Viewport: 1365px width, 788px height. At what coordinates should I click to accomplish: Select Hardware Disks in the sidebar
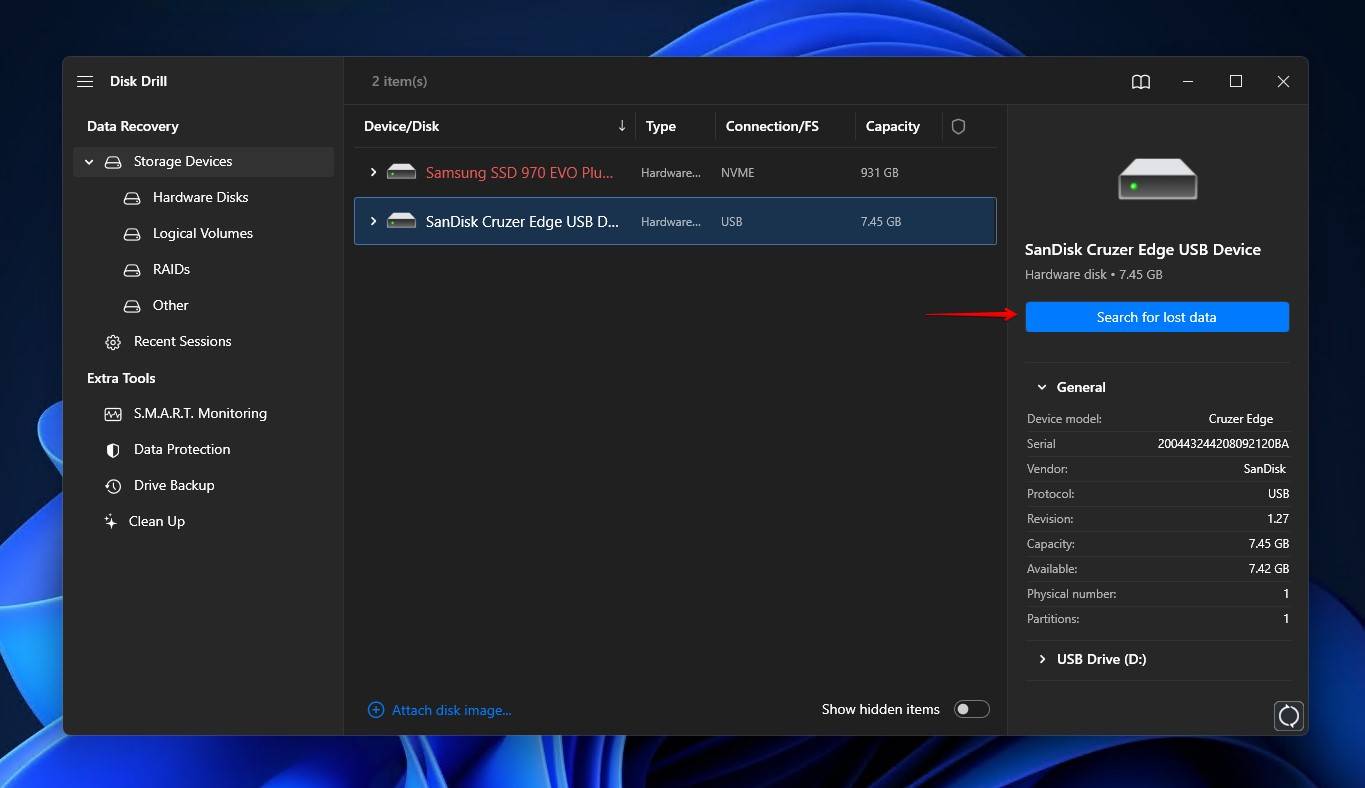(200, 198)
